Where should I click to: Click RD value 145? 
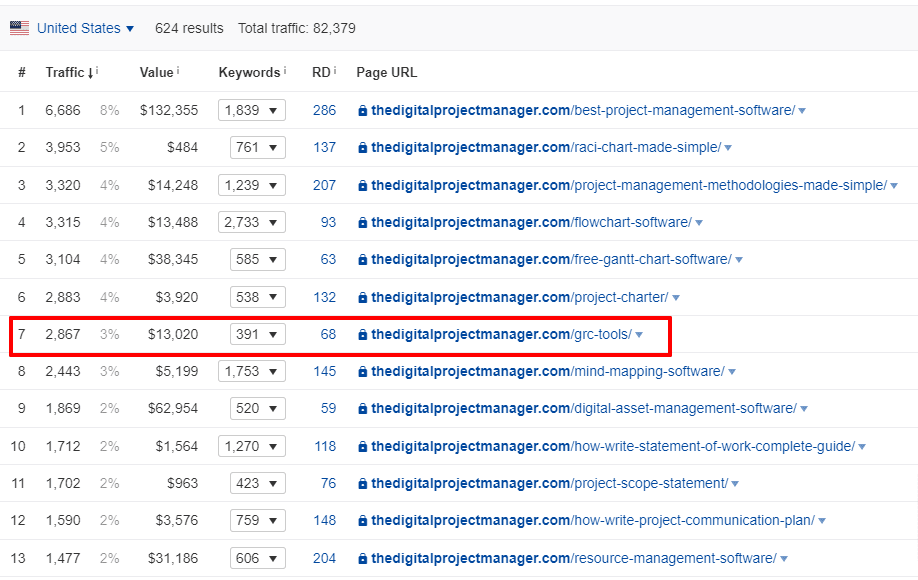click(x=324, y=371)
